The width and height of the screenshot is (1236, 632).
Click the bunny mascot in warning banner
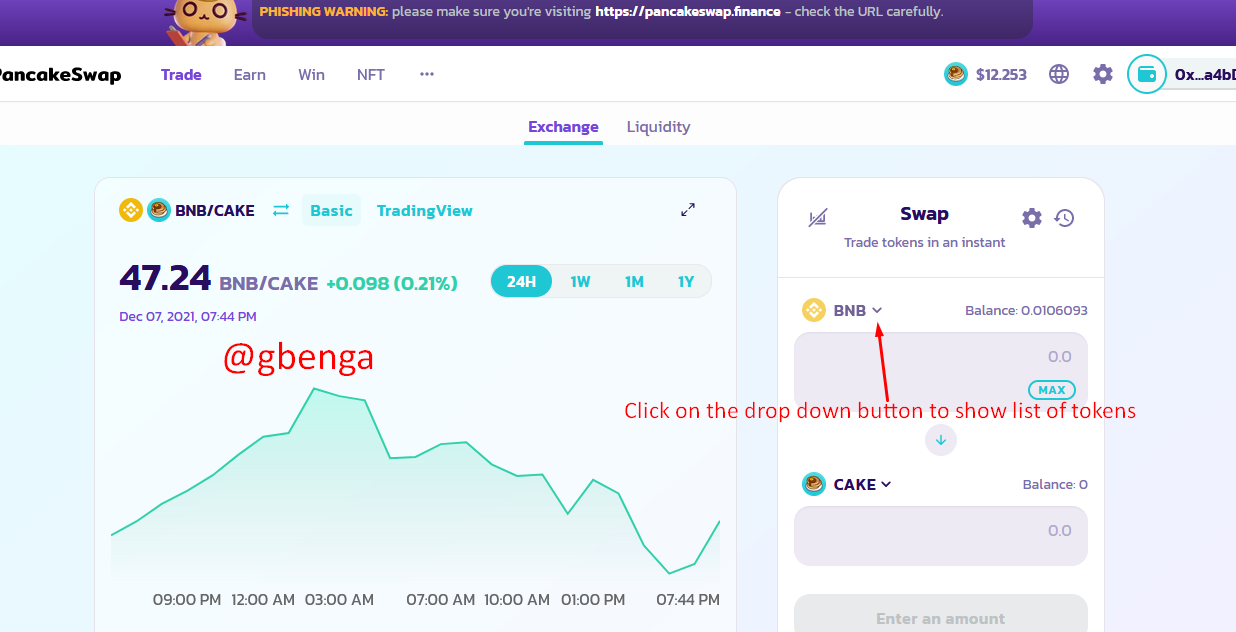(x=203, y=20)
